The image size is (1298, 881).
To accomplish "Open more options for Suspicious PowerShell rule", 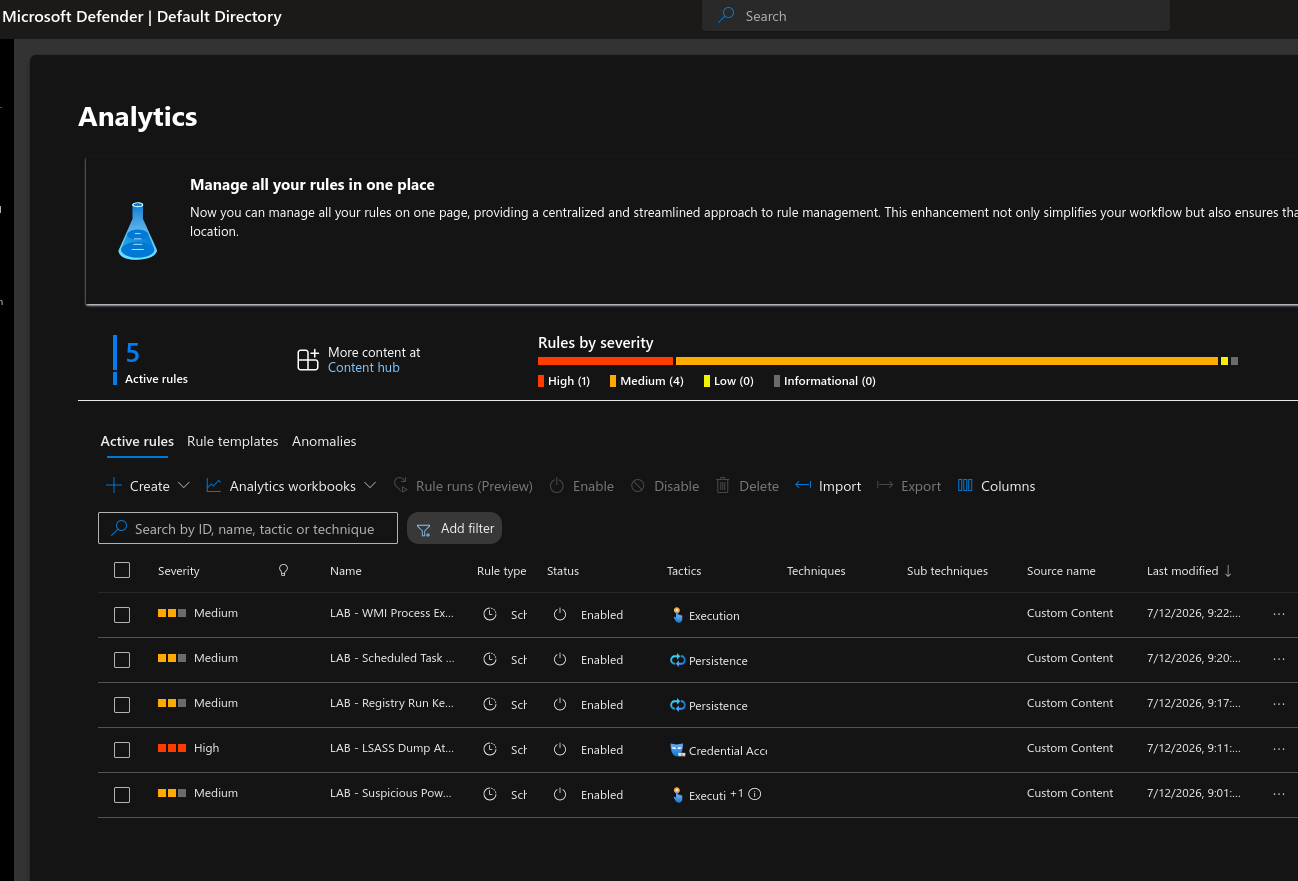I will [x=1279, y=794].
